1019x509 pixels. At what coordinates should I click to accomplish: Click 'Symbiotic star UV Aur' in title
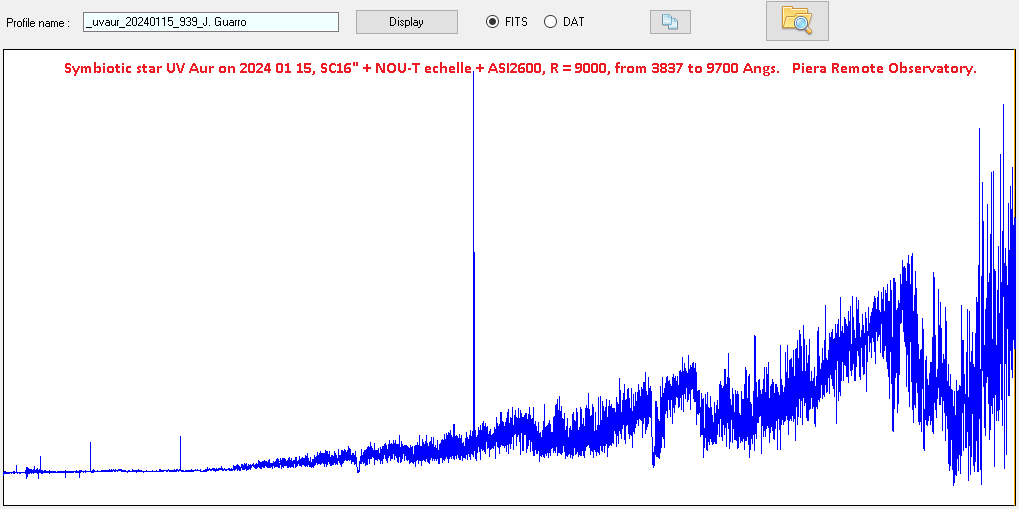(x=130, y=69)
